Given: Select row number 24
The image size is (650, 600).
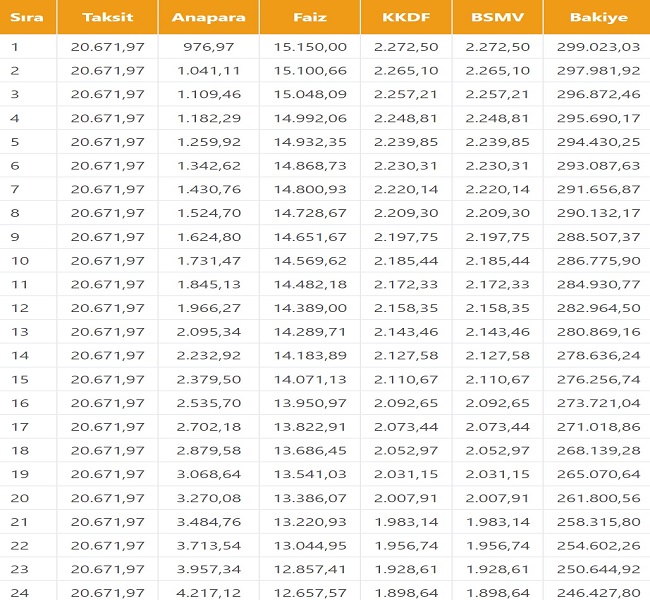Looking at the screenshot, I should pos(19,593).
